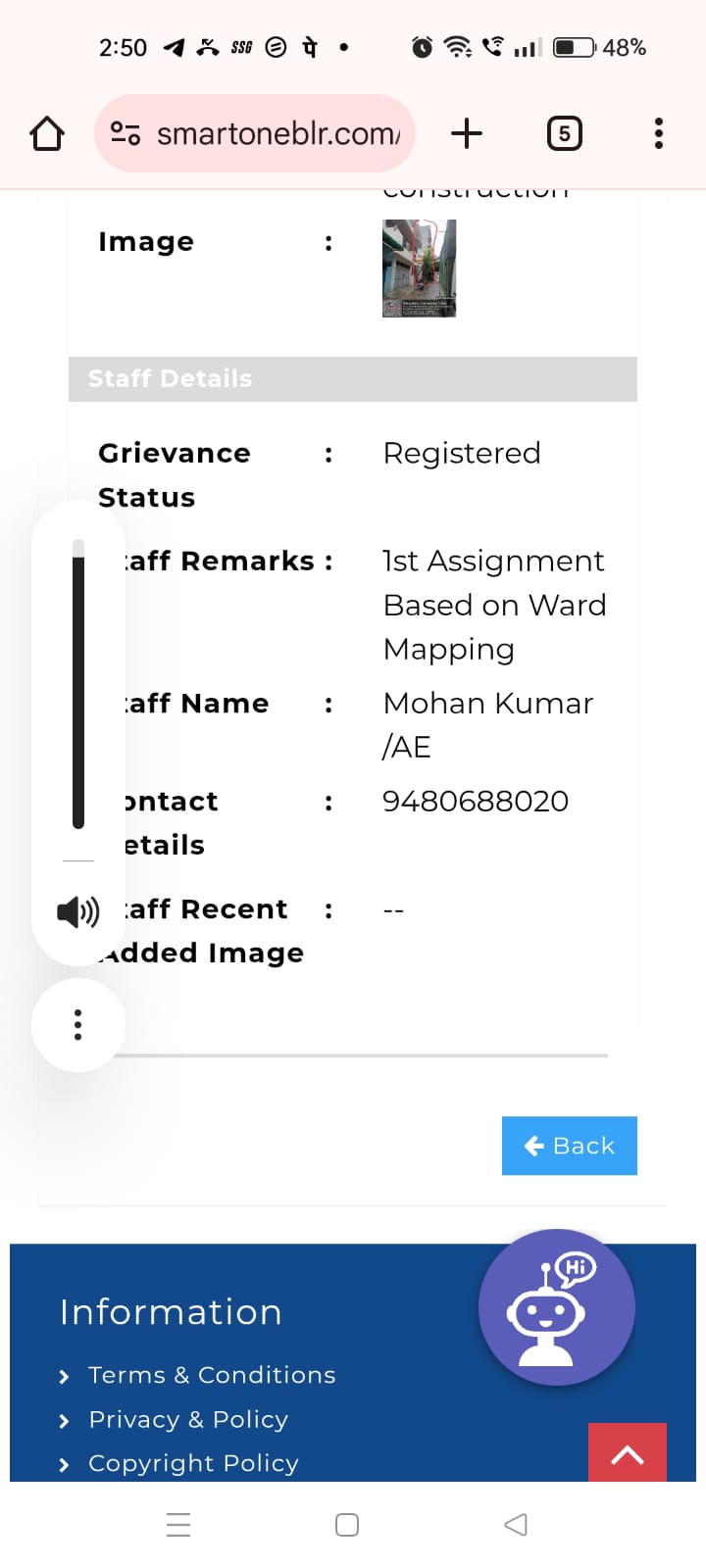
Task: Tap the browser home icon
Action: pos(47,133)
